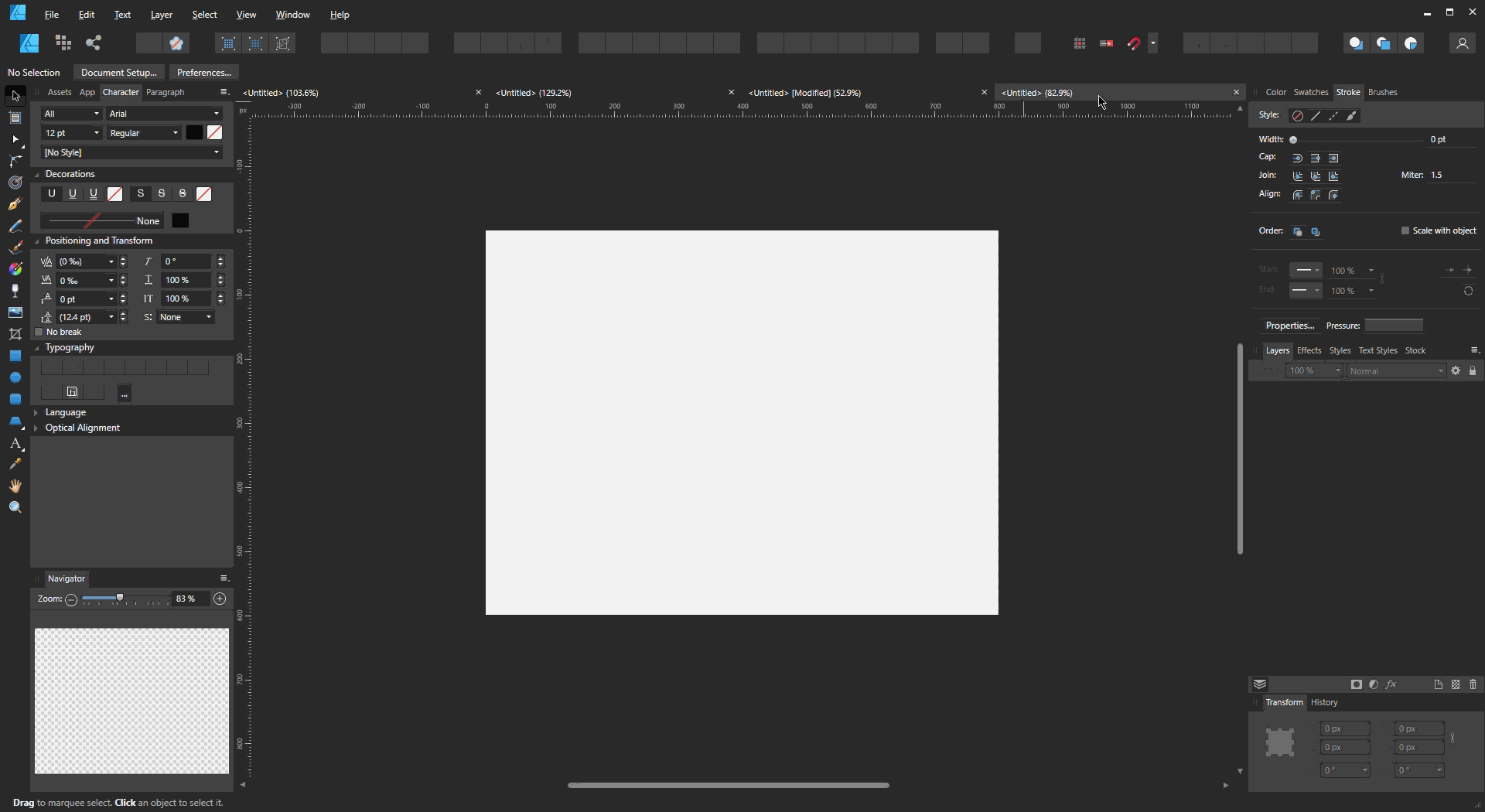
Task: Open the layer blend mode 'Normal' dropdown
Action: [x=1397, y=371]
